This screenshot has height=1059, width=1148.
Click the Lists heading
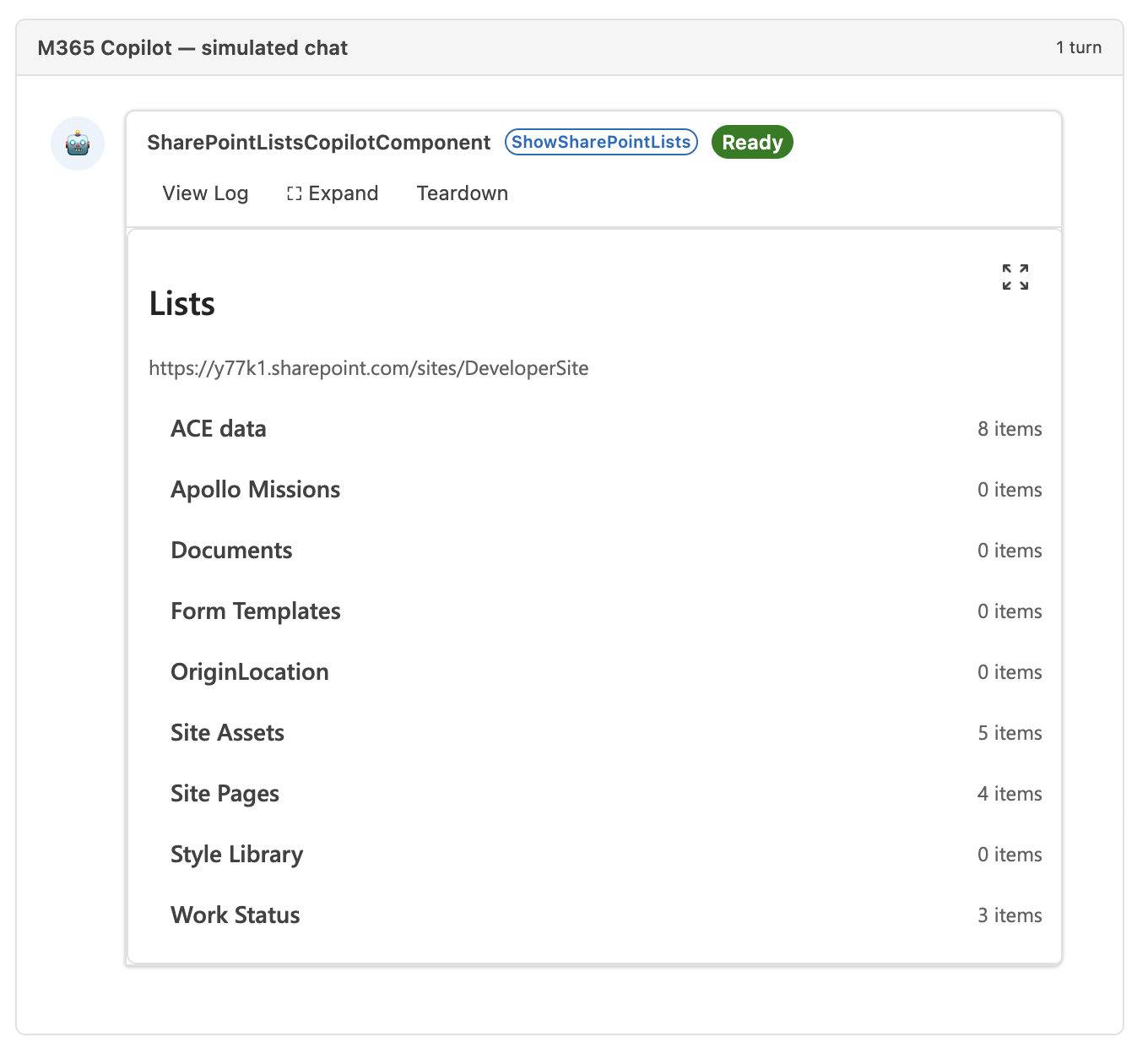coord(182,304)
